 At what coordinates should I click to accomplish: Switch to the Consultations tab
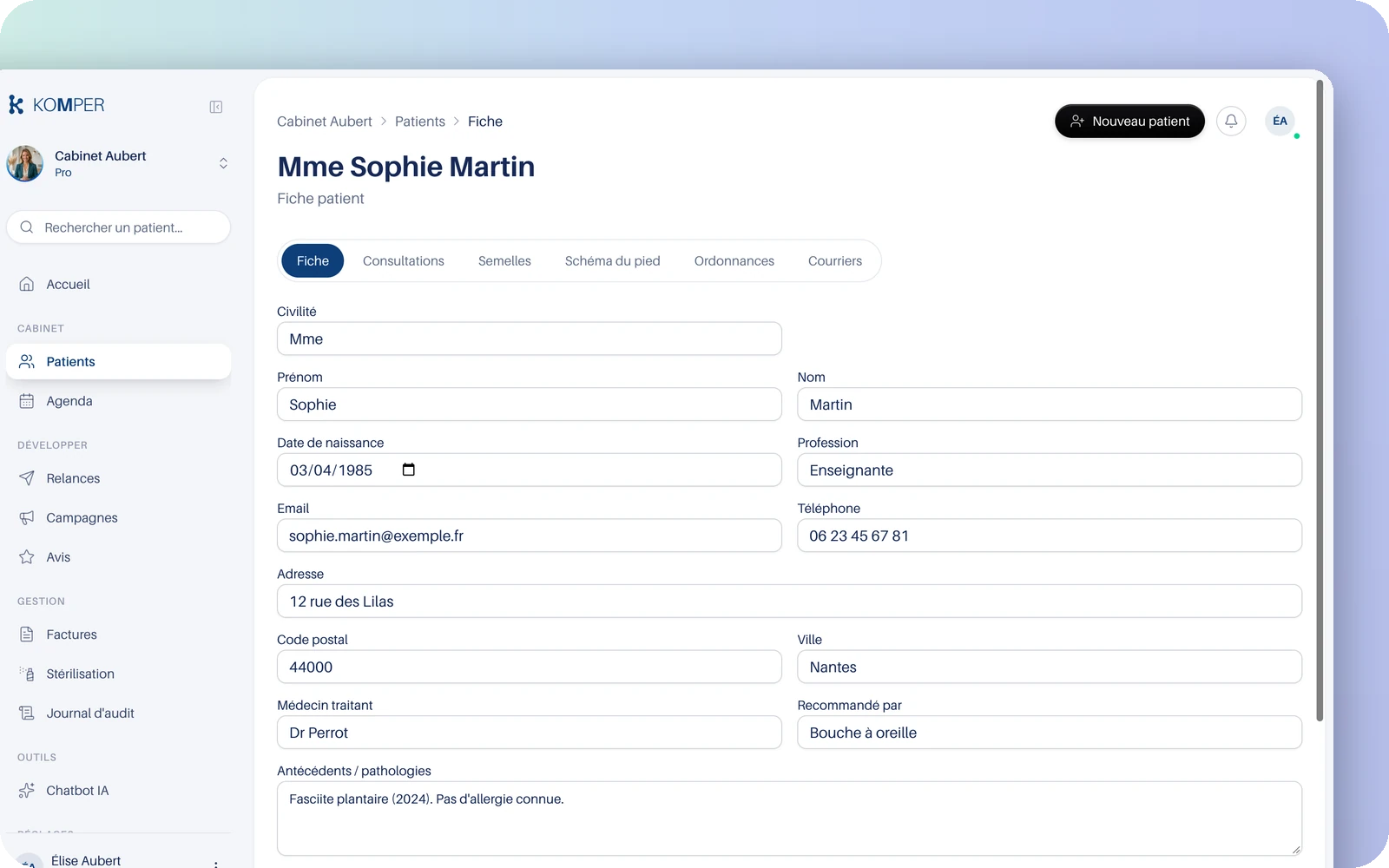coord(404,260)
